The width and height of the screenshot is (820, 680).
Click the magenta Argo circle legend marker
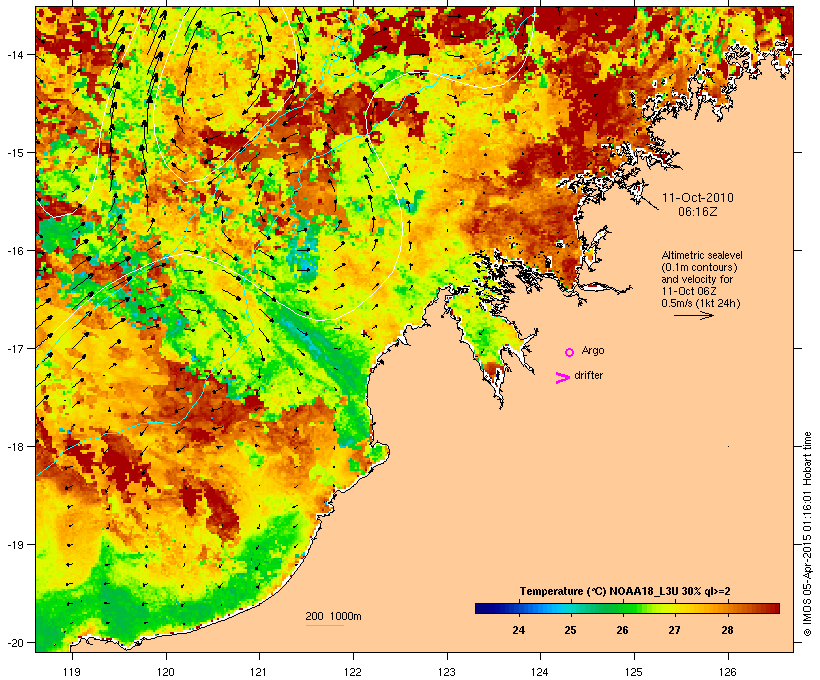570,352
